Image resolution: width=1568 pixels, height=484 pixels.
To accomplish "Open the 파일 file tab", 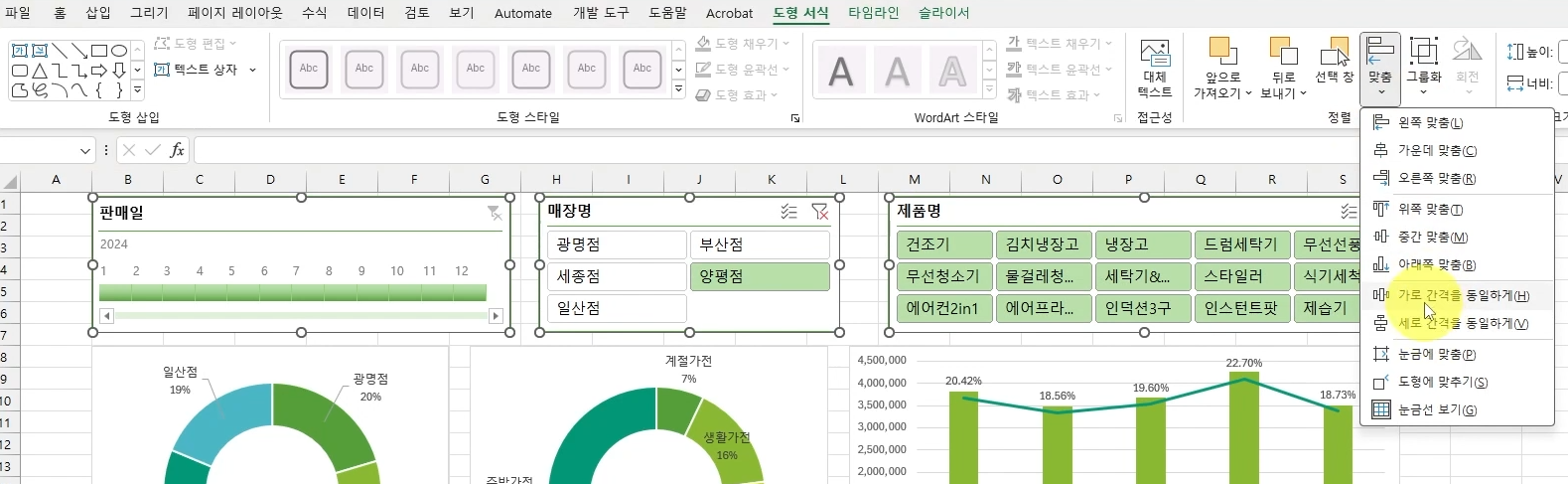I will click(x=18, y=13).
